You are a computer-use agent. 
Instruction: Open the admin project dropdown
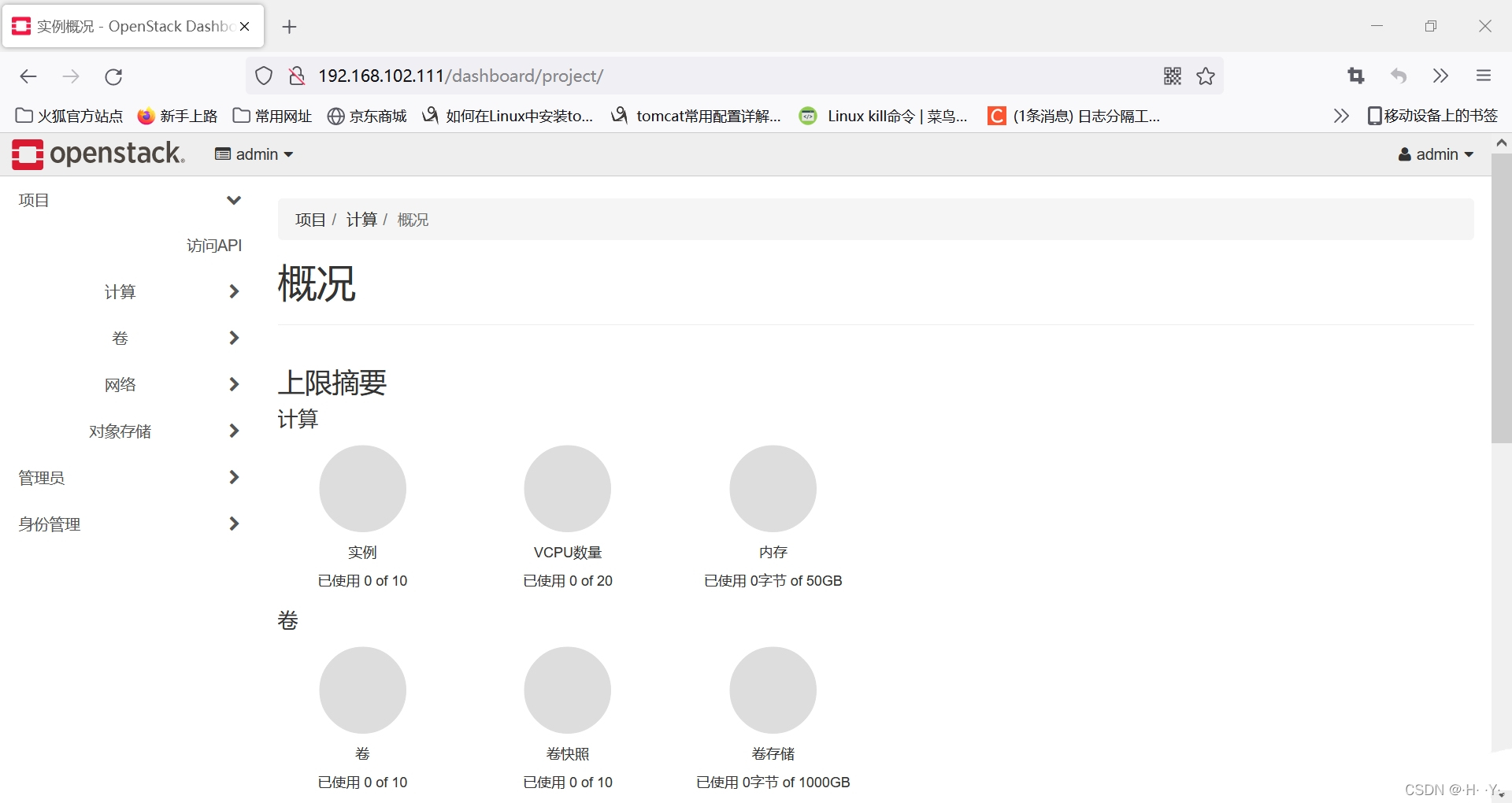pos(254,154)
